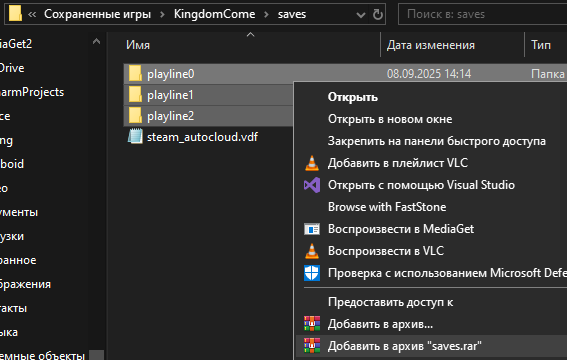Expand the address bar history dropdown
The height and width of the screenshot is (360, 567).
[x=361, y=15]
